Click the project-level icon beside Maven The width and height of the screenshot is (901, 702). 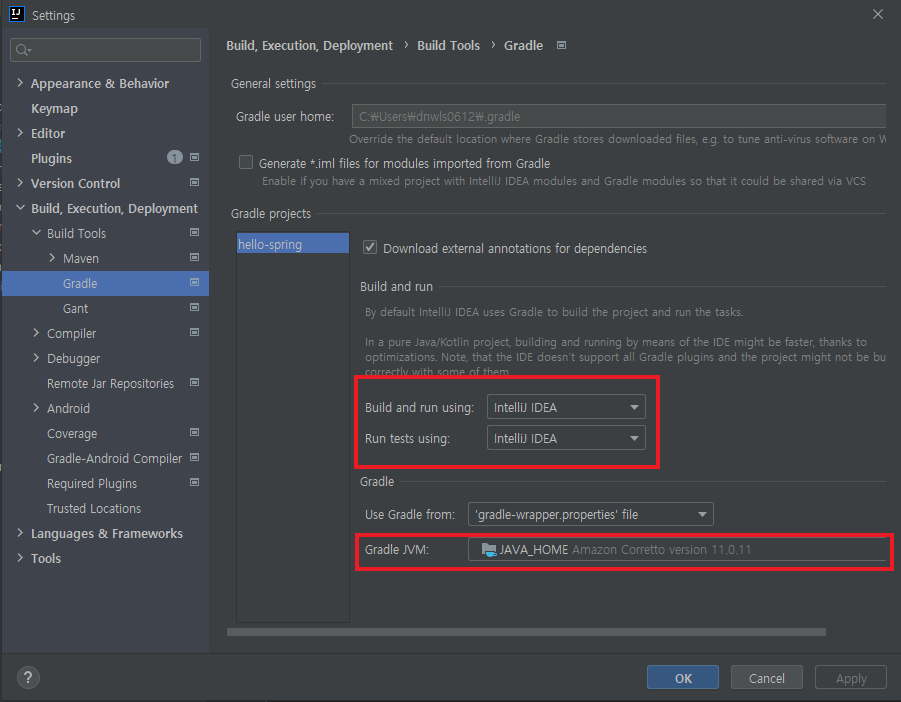(x=194, y=258)
